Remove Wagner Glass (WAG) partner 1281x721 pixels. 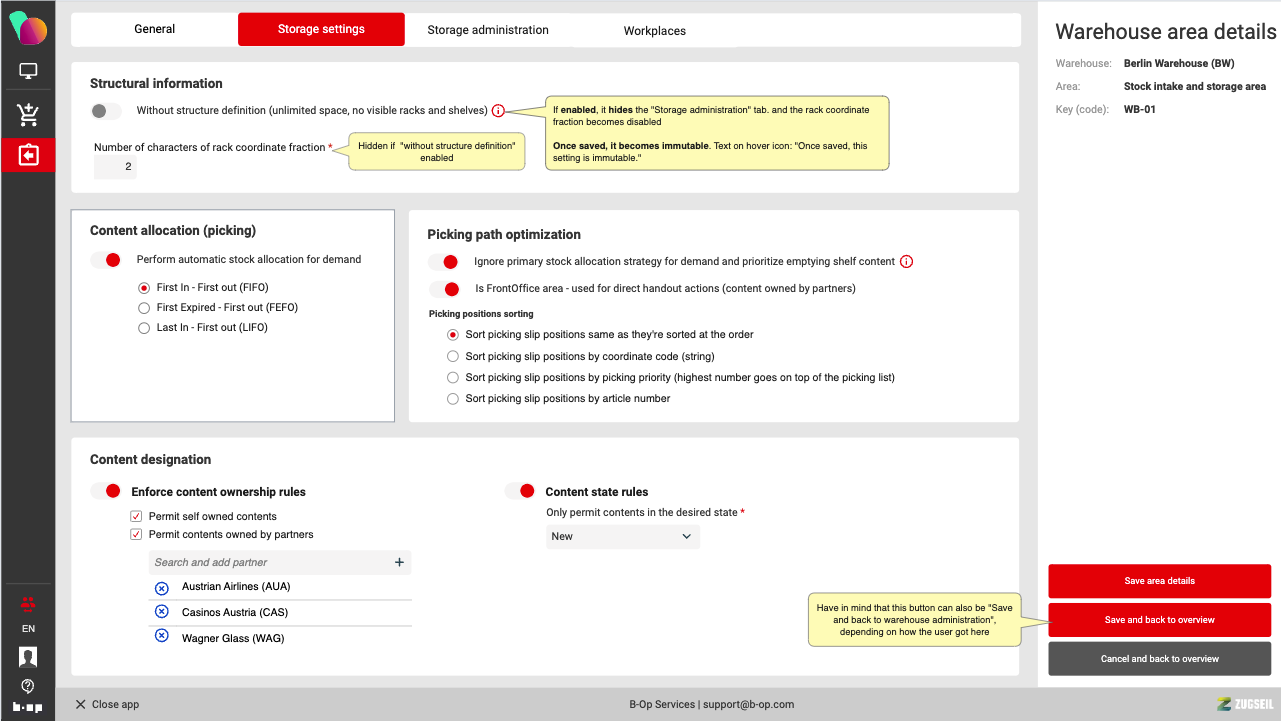tap(162, 637)
